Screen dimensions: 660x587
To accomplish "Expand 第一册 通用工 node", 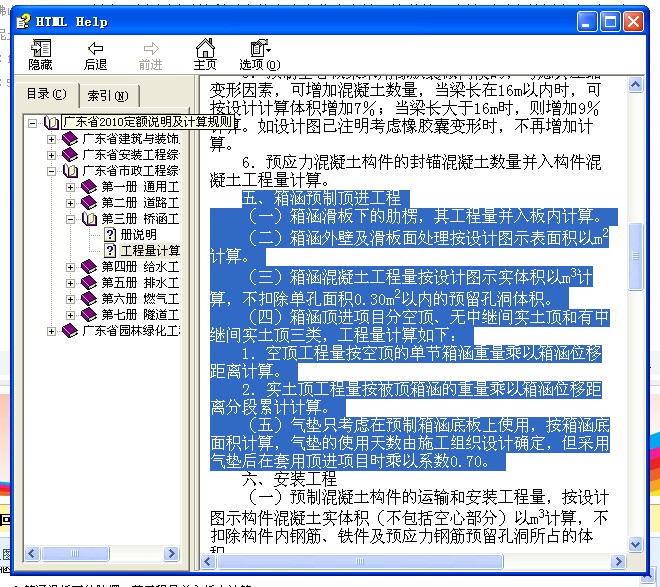I will [70, 187].
